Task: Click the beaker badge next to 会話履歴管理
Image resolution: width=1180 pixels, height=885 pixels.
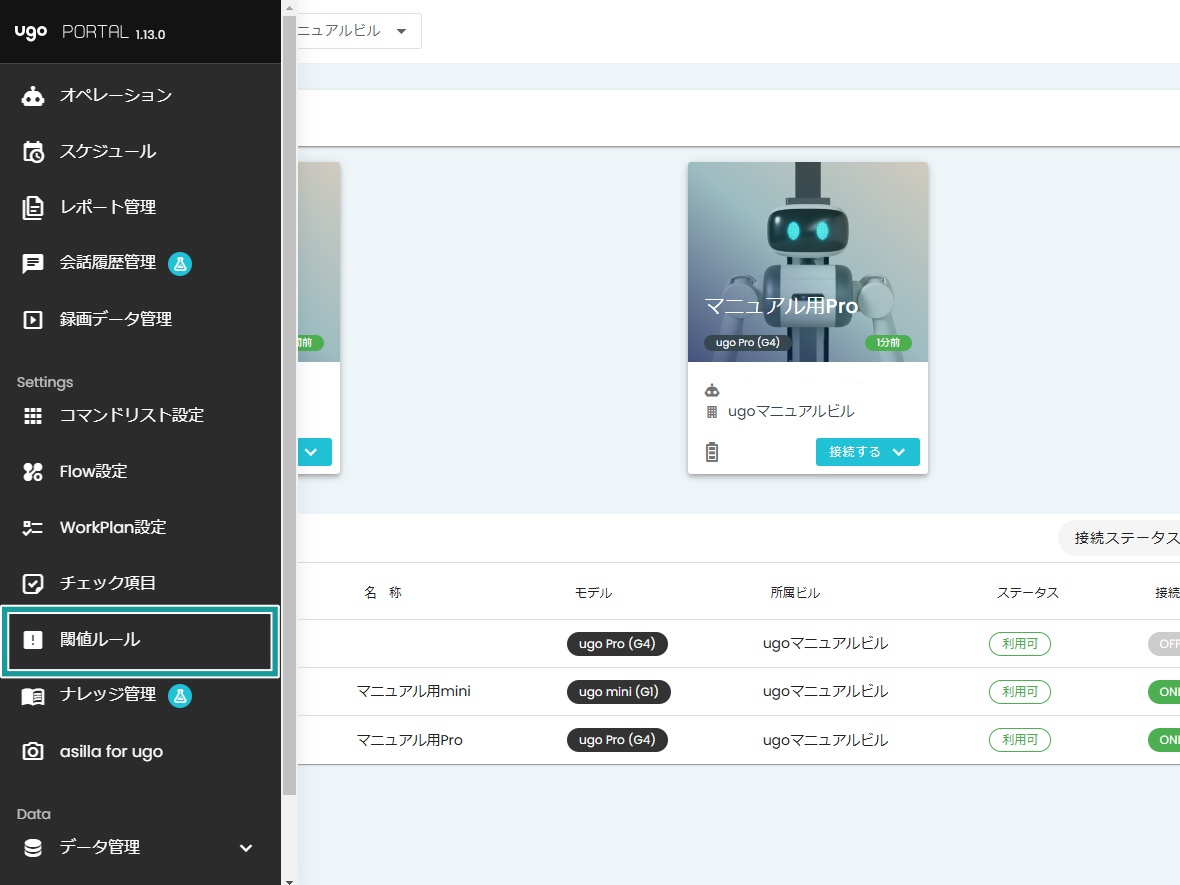Action: (179, 263)
